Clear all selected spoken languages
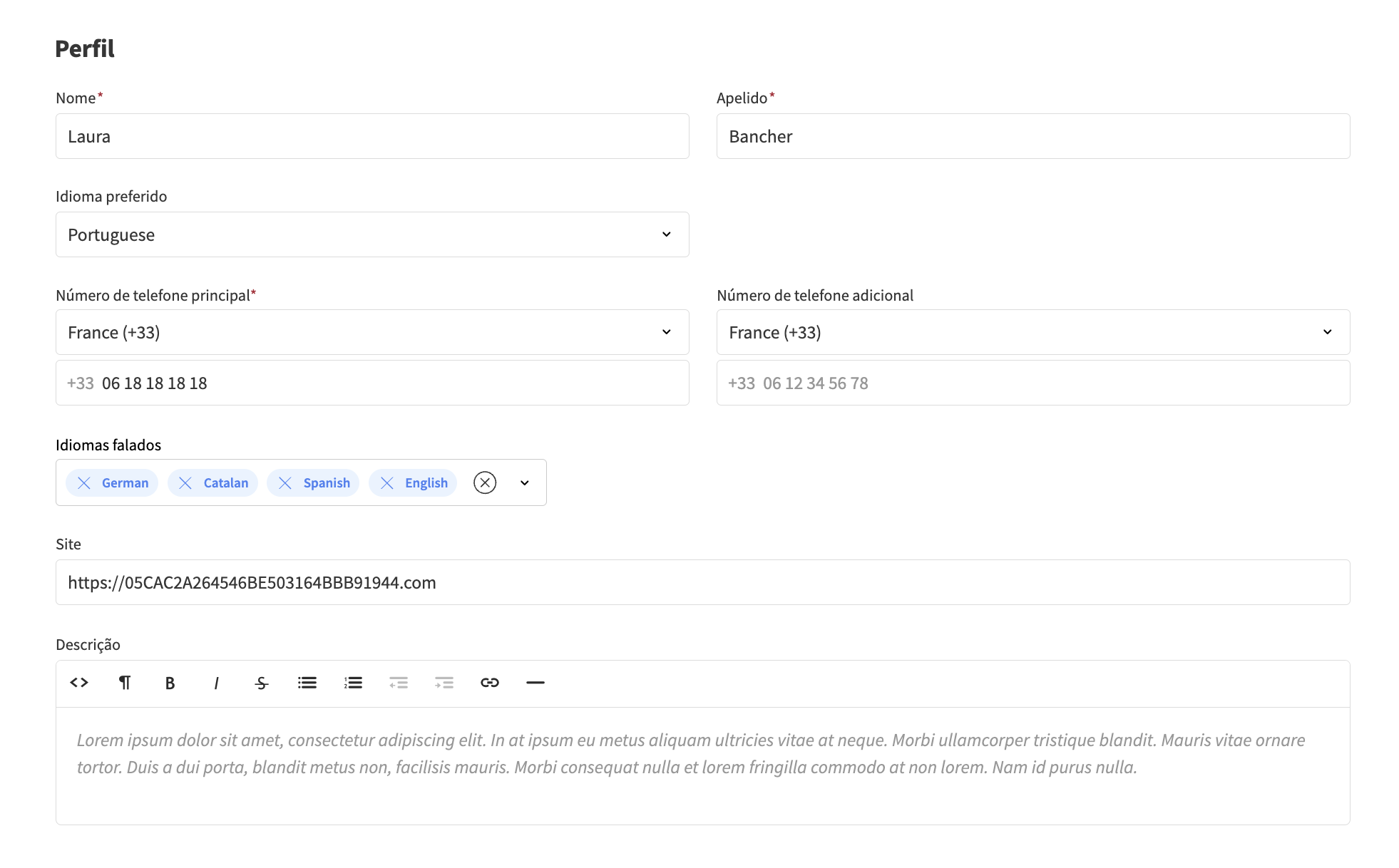Screen dimensions: 1399x868 tap(486, 482)
